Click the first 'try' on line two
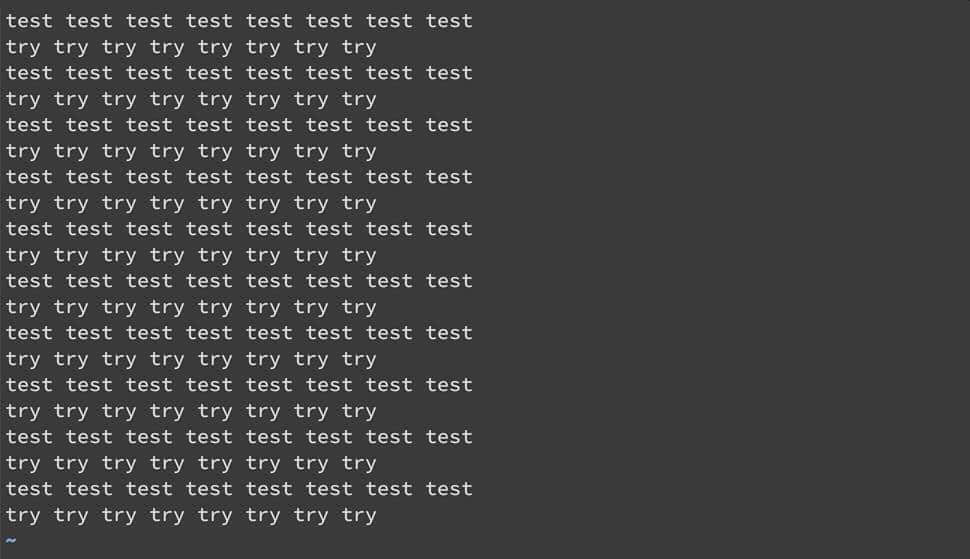Viewport: 970px width, 559px height. pyautogui.click(x=23, y=47)
